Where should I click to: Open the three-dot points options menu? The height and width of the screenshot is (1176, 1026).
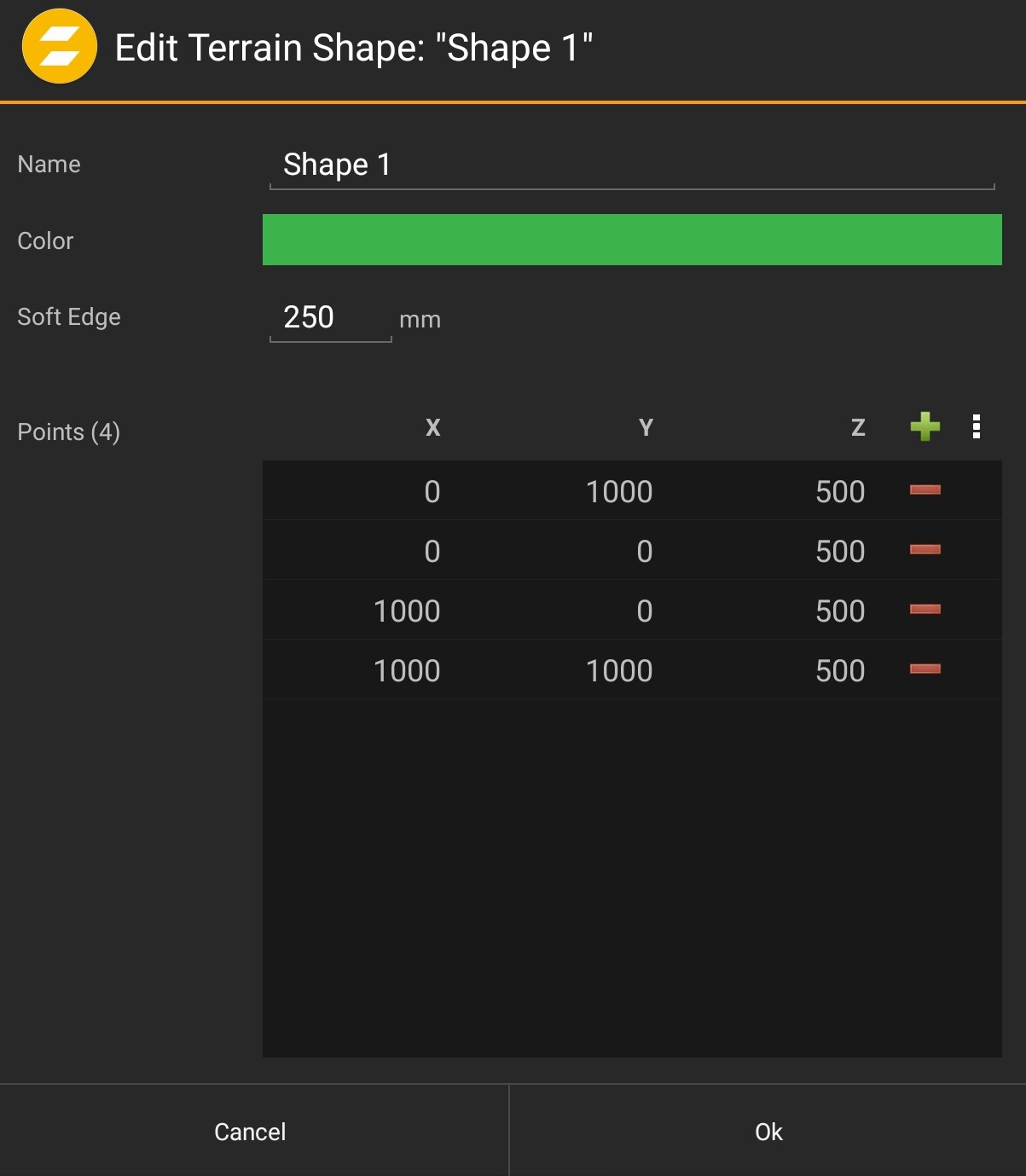click(977, 426)
